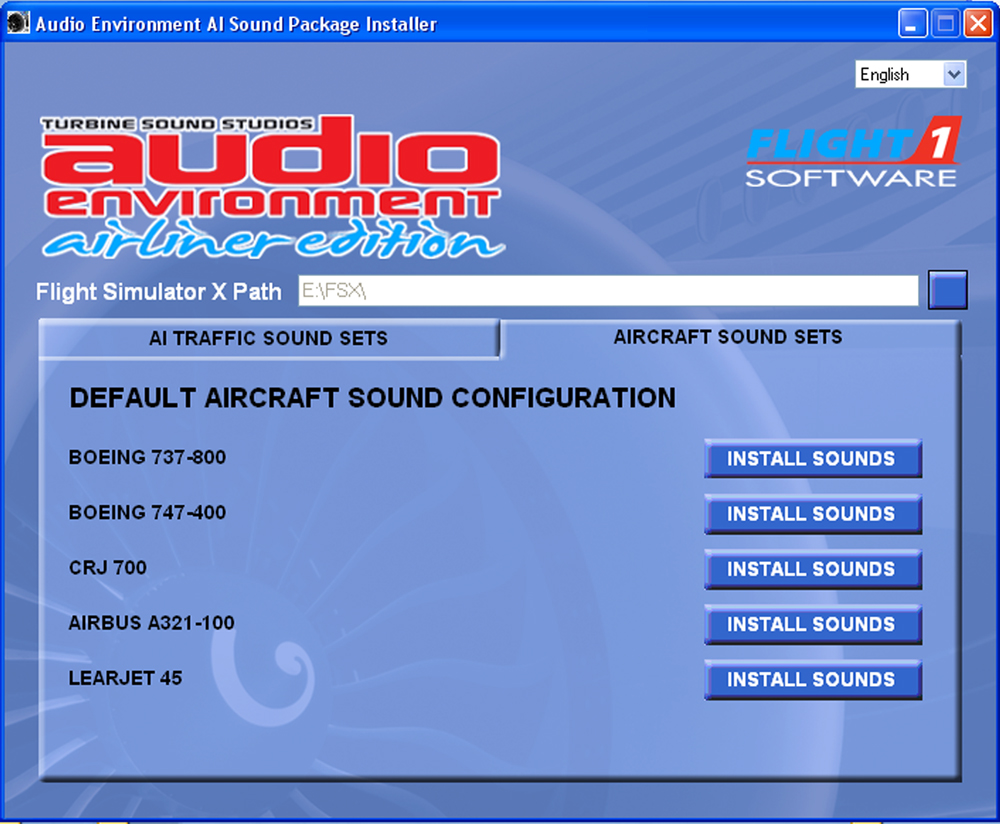Minimize the installer window
Image resolution: width=1000 pixels, height=824 pixels.
coord(913,24)
